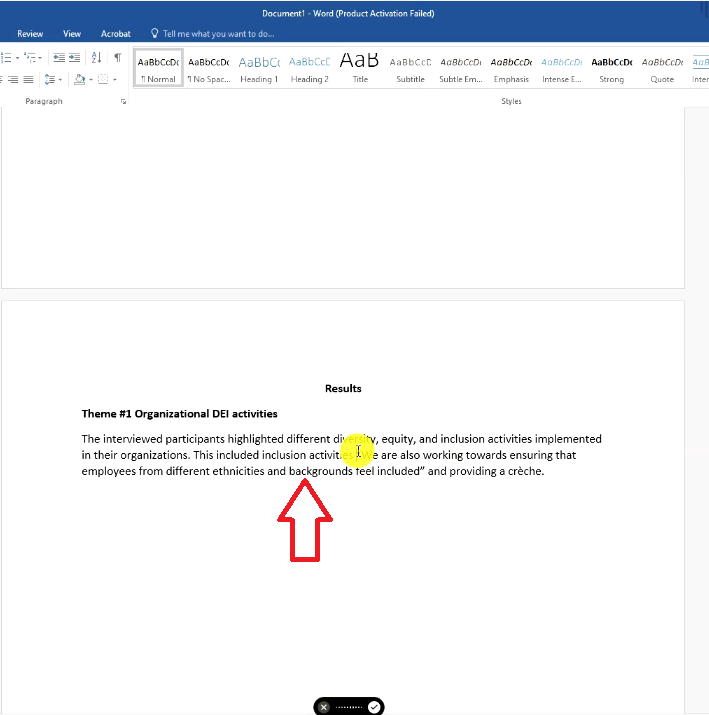The image size is (709, 715).
Task: Apply the Normal style
Action: (x=158, y=68)
